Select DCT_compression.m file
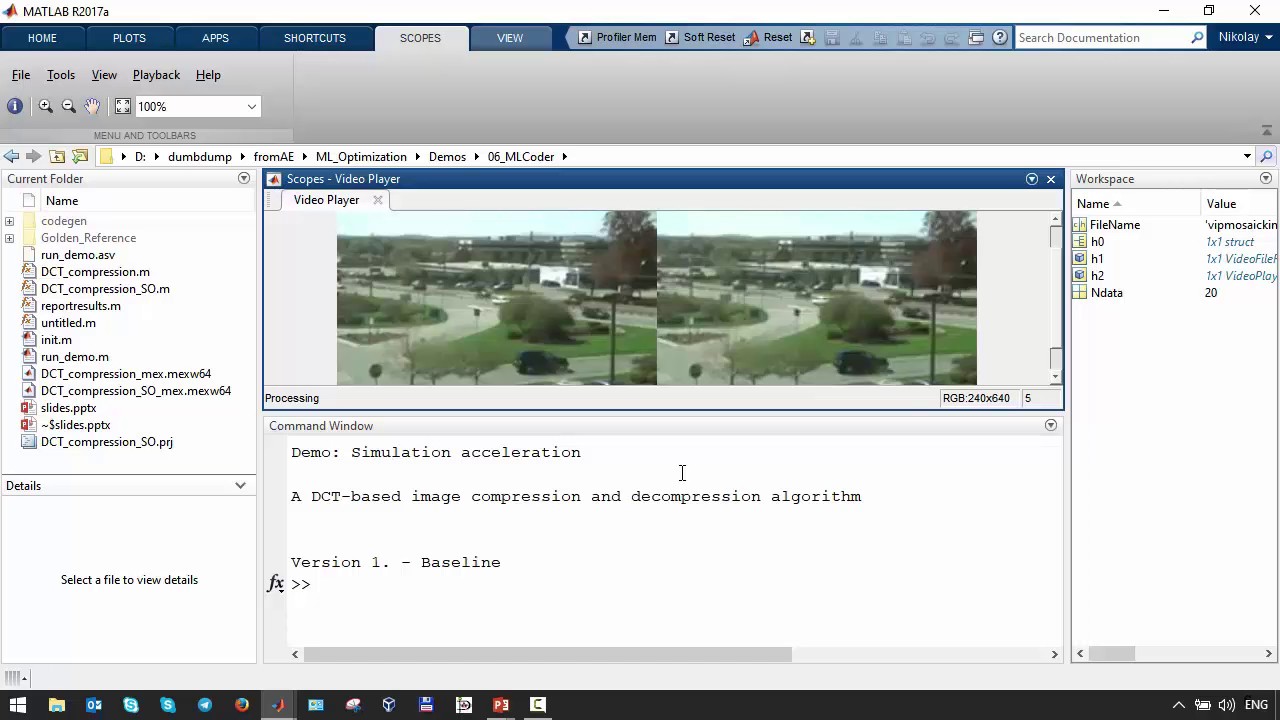 coord(95,272)
